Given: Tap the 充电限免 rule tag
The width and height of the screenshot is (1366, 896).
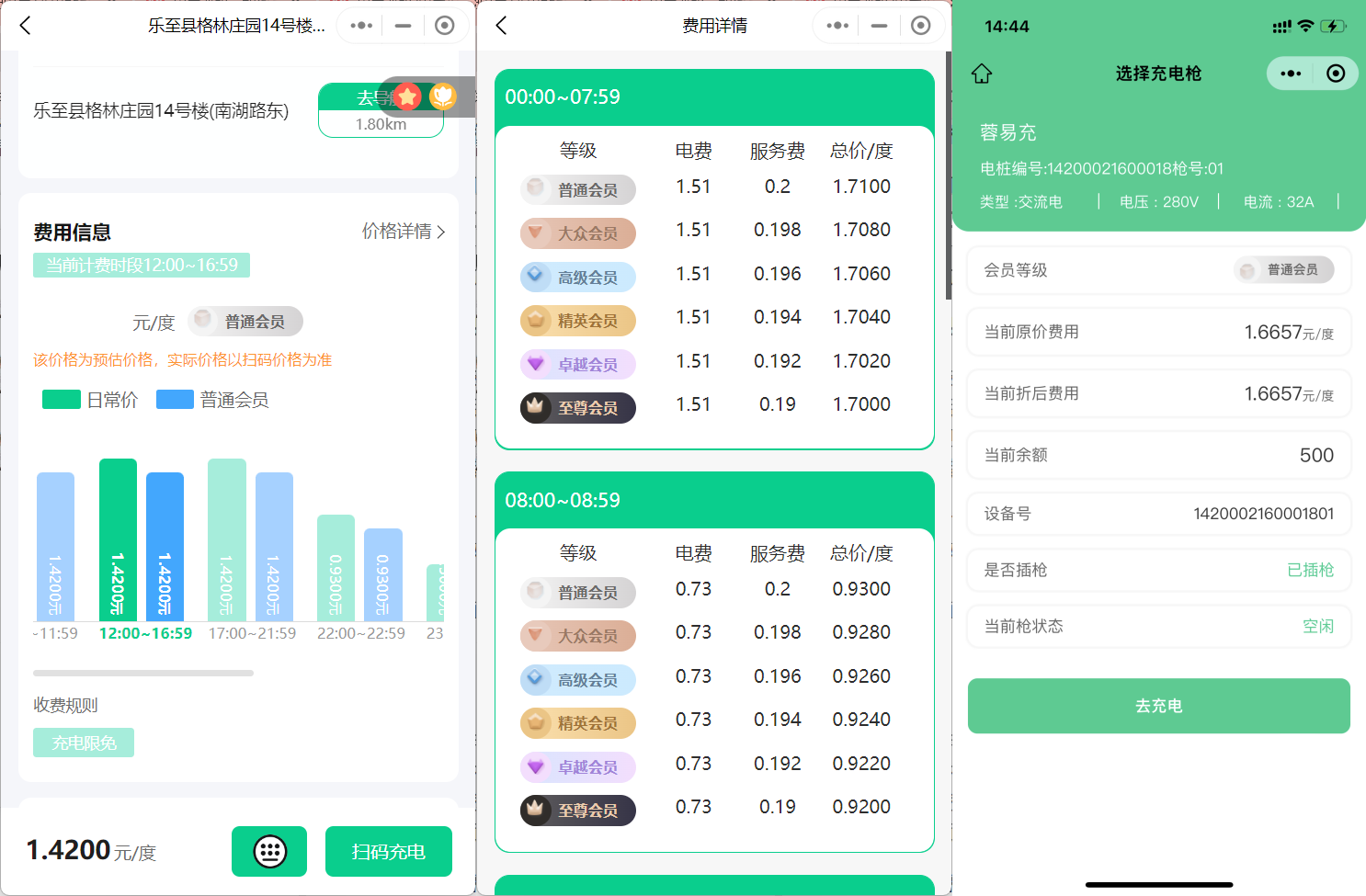Looking at the screenshot, I should pyautogui.click(x=83, y=742).
